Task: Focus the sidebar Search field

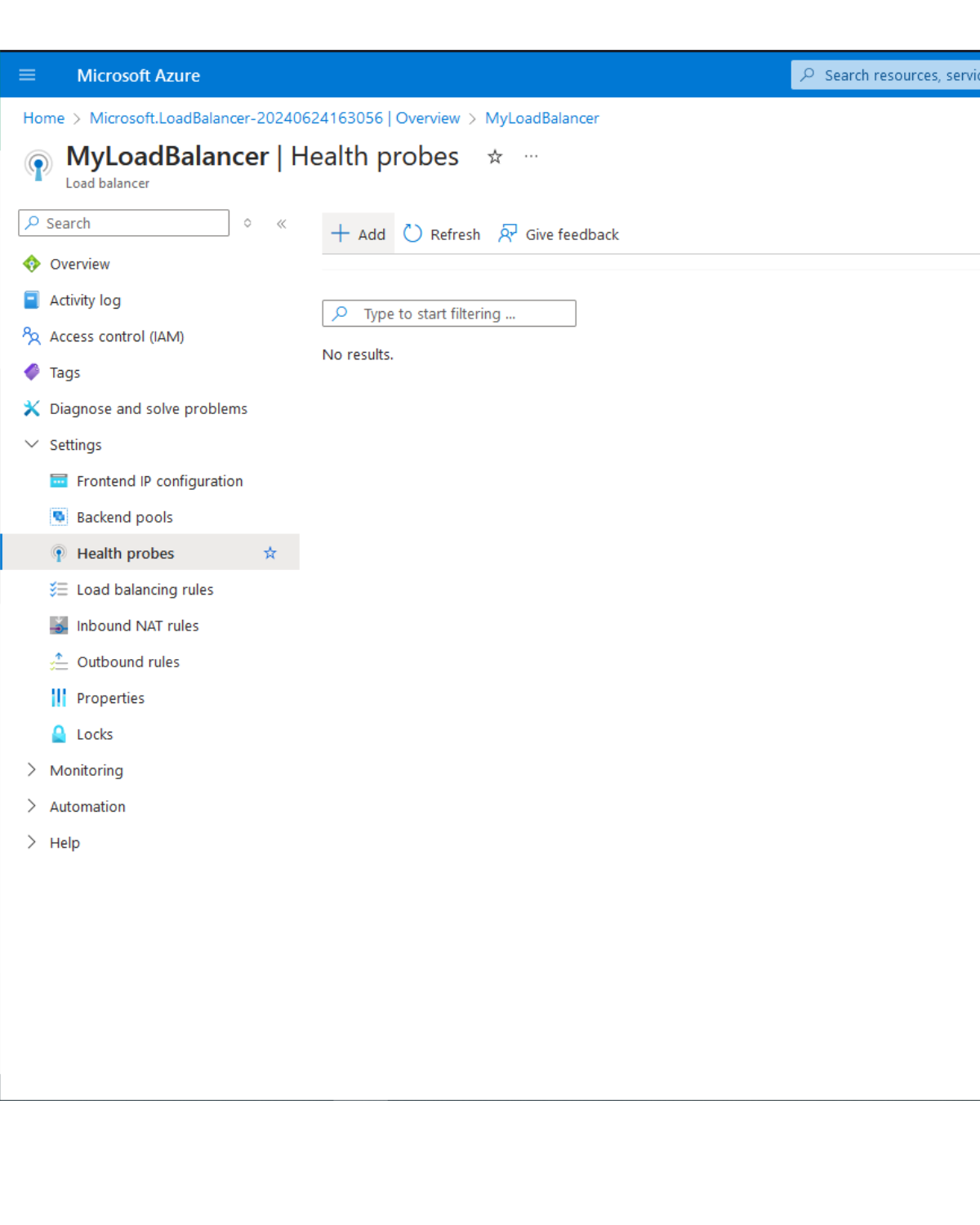Action: coord(124,223)
